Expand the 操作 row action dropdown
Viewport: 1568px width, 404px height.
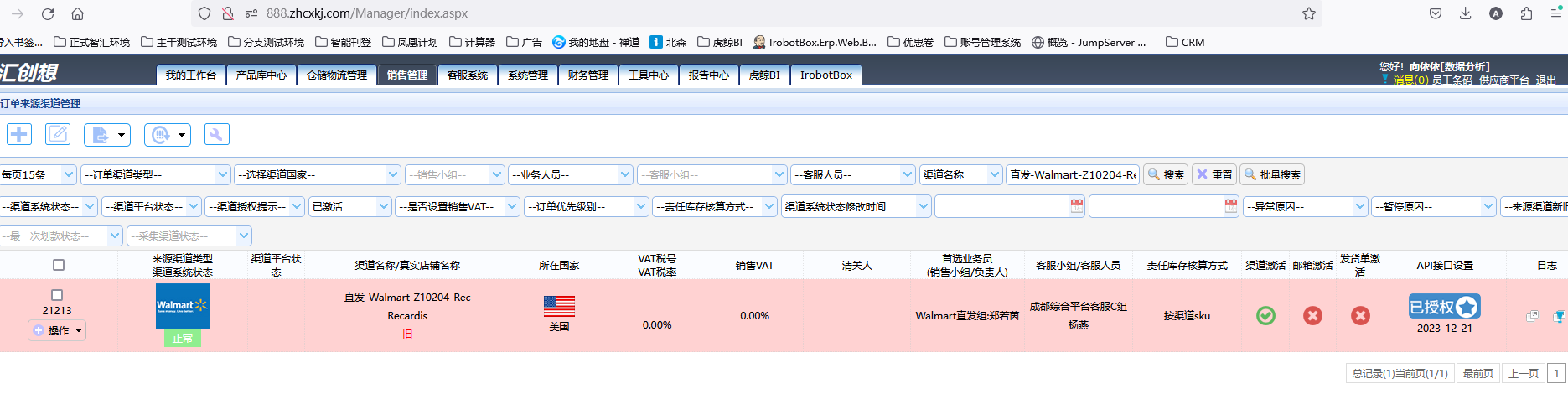(57, 330)
